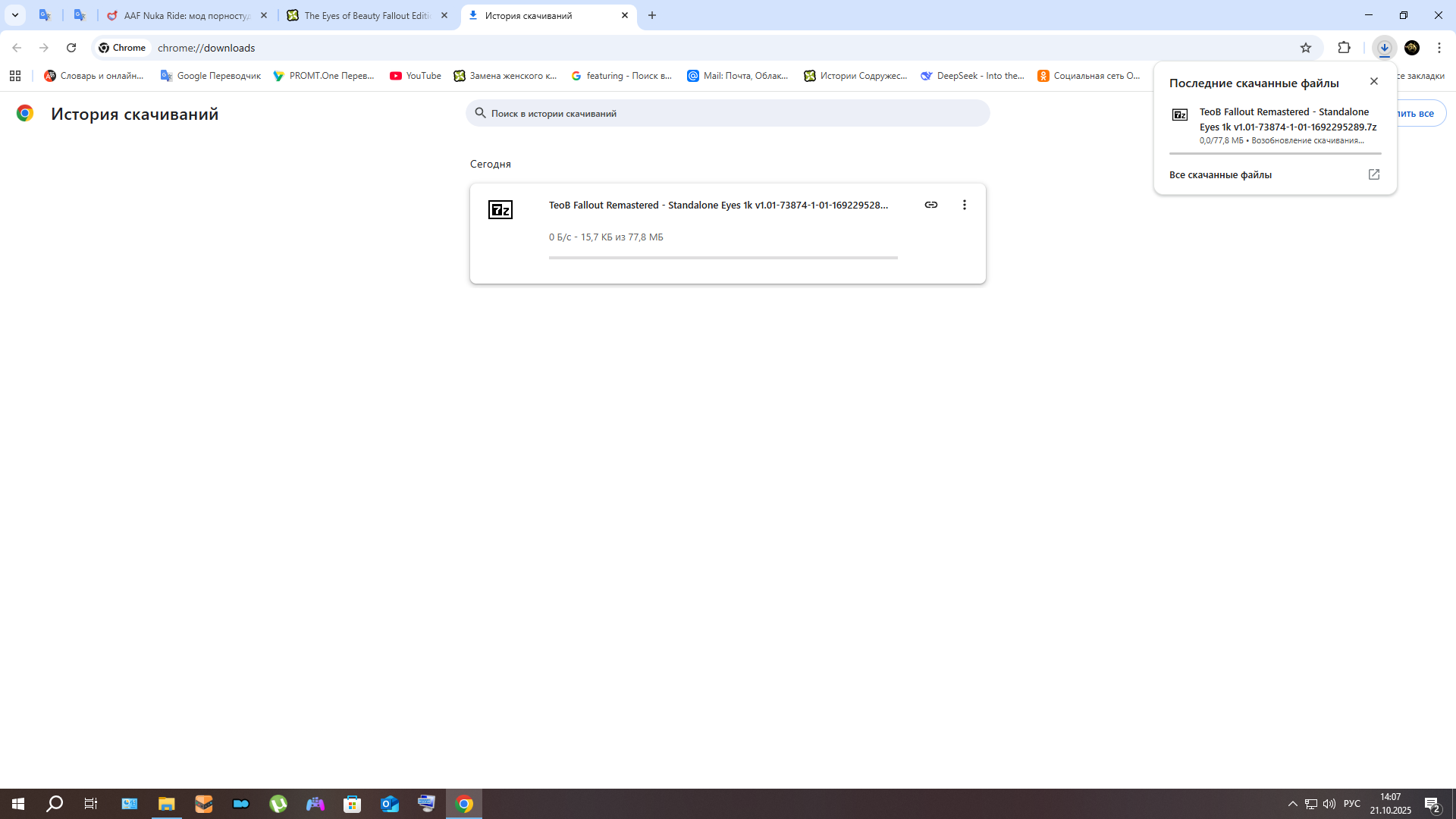
Task: Switch to the second Google Translate tab
Action: tap(80, 15)
